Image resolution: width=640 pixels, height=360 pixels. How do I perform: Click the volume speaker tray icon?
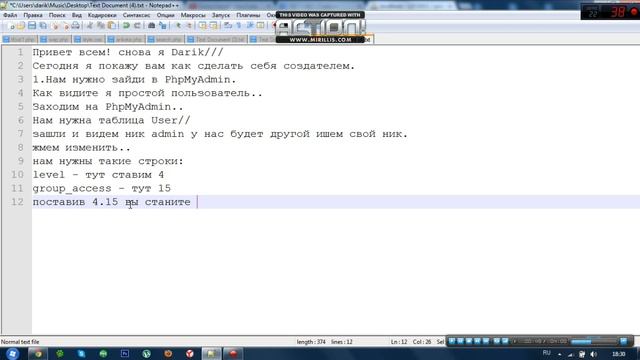(593, 354)
